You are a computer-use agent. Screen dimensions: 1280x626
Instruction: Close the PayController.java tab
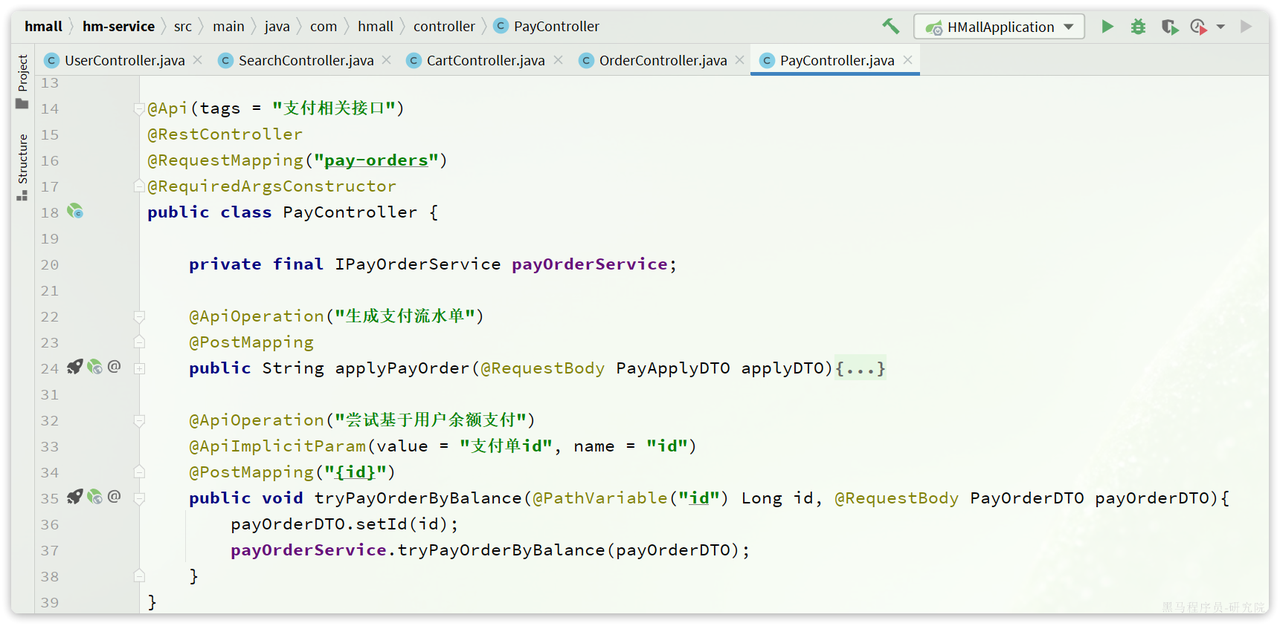point(908,61)
